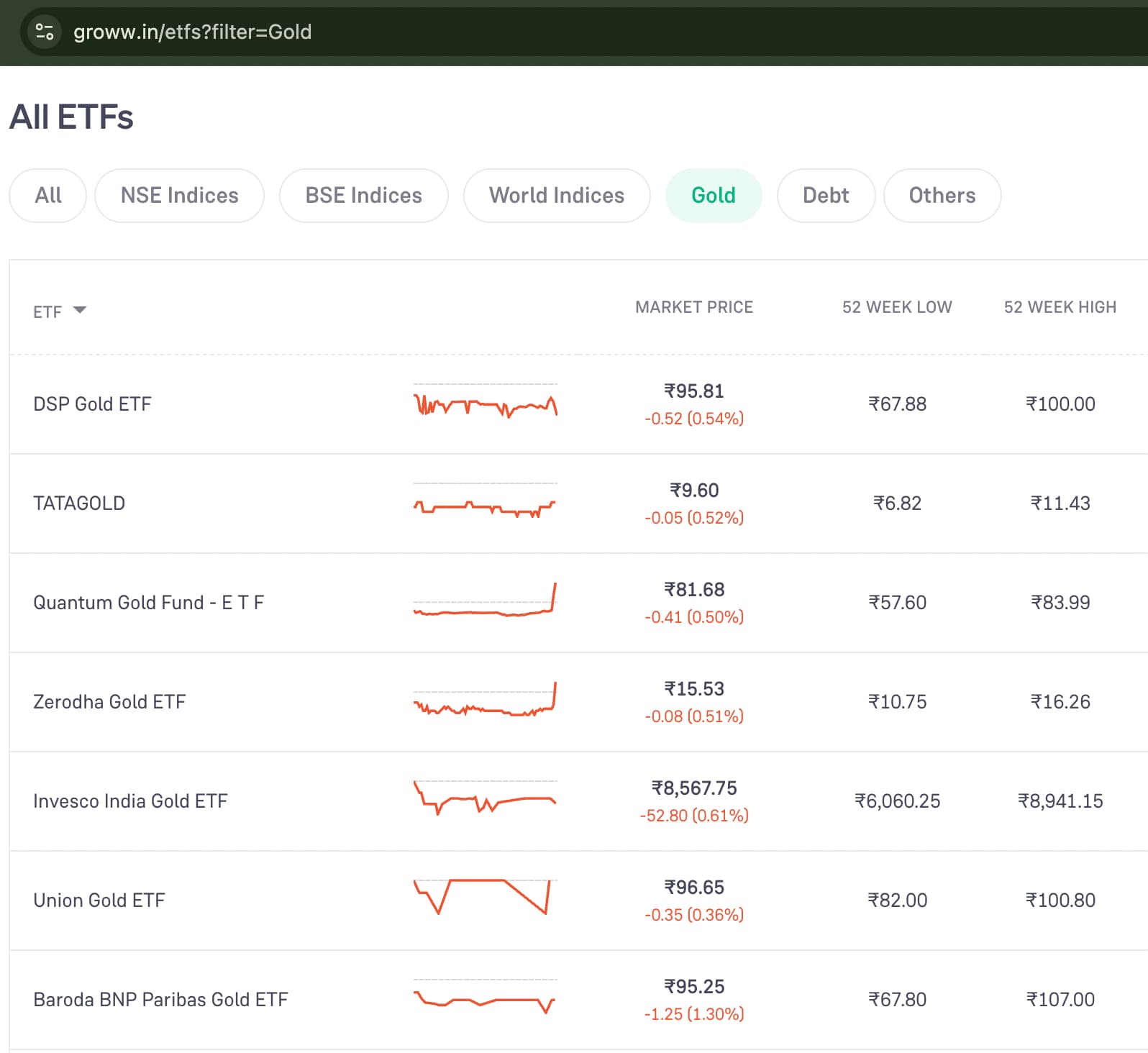The height and width of the screenshot is (1053, 1148).
Task: Click 52 week low ₹82.00
Action: pyautogui.click(x=897, y=901)
